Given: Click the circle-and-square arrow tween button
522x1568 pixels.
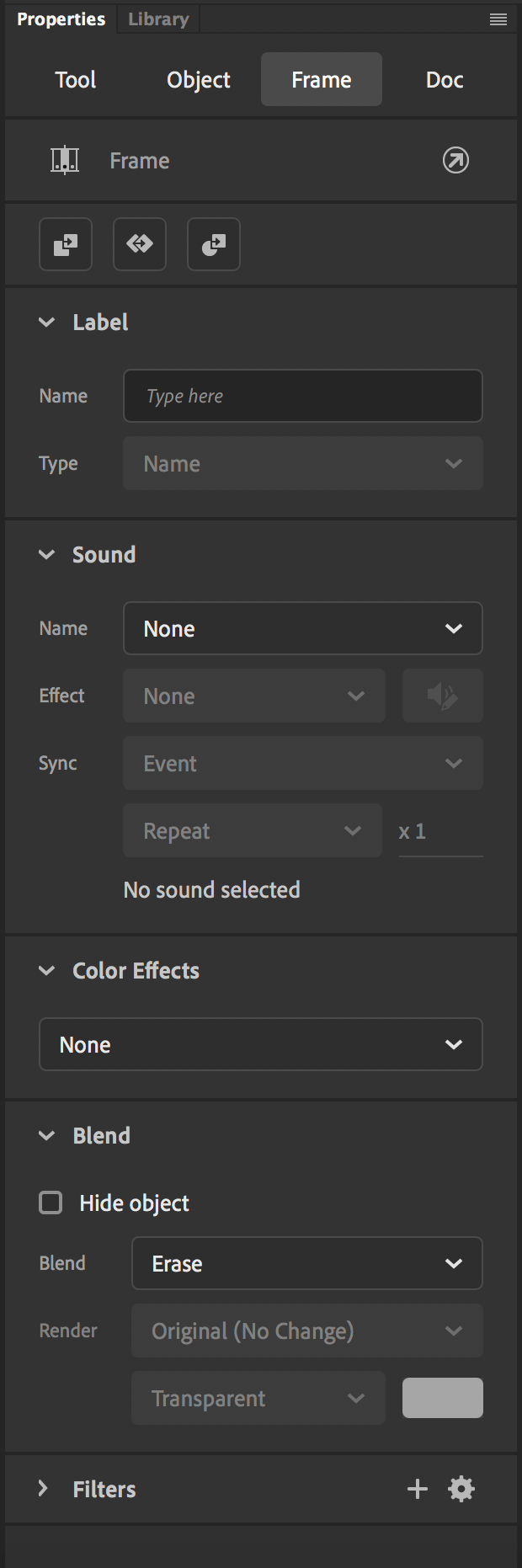Looking at the screenshot, I should coord(214,244).
